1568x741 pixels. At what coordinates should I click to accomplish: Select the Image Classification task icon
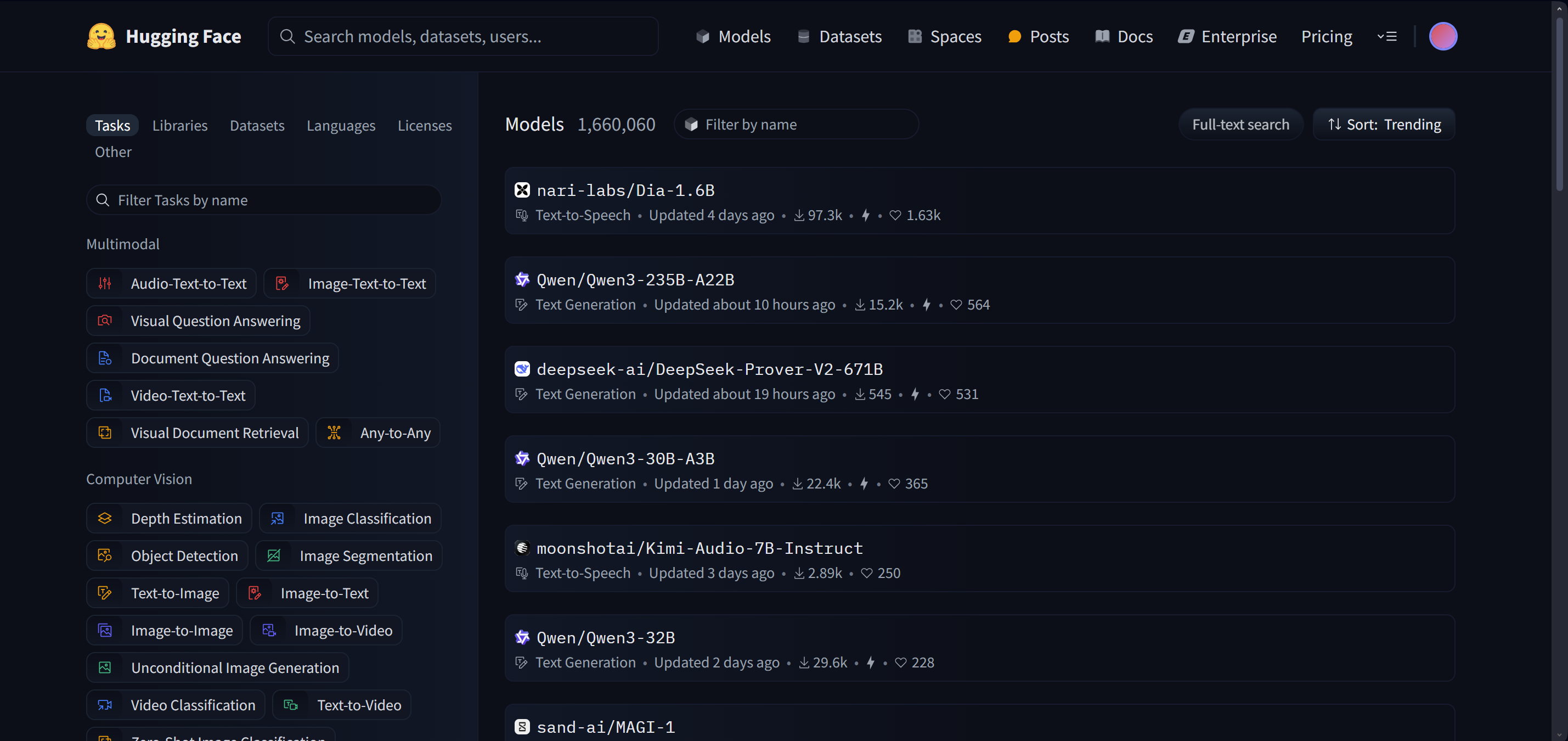(277, 518)
